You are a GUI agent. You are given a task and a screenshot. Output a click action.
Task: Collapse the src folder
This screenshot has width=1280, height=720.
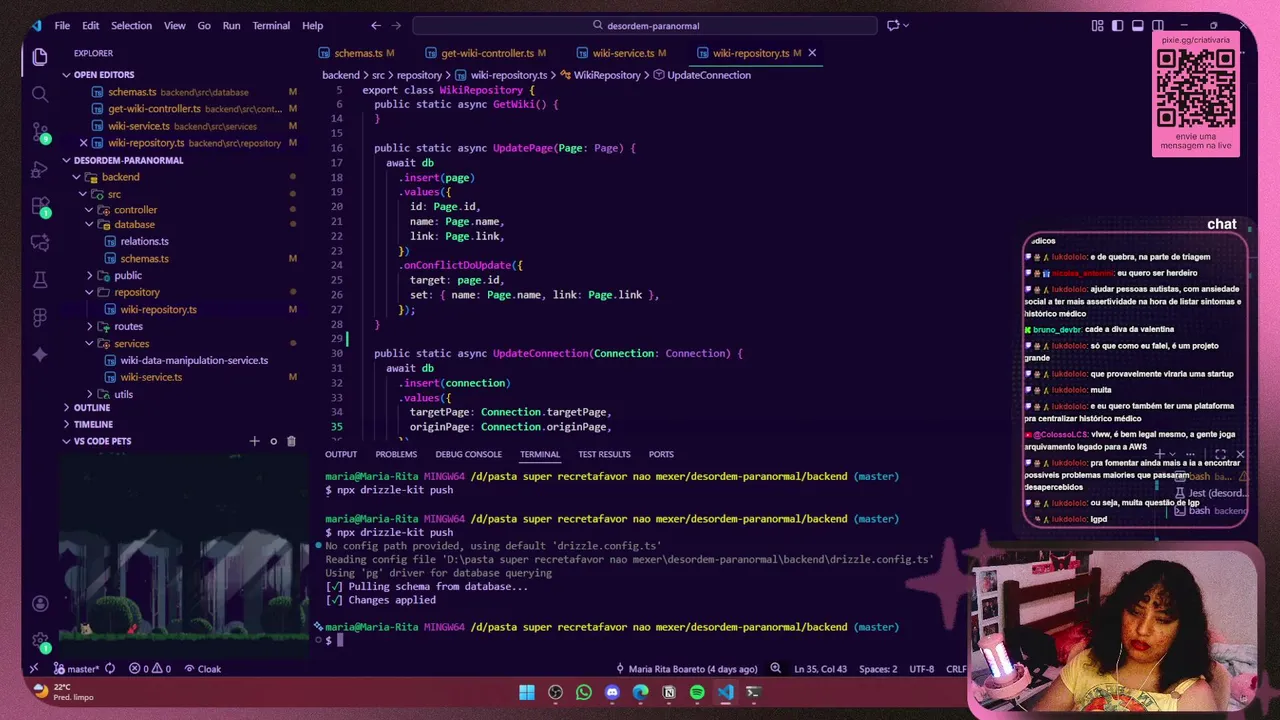click(x=83, y=194)
